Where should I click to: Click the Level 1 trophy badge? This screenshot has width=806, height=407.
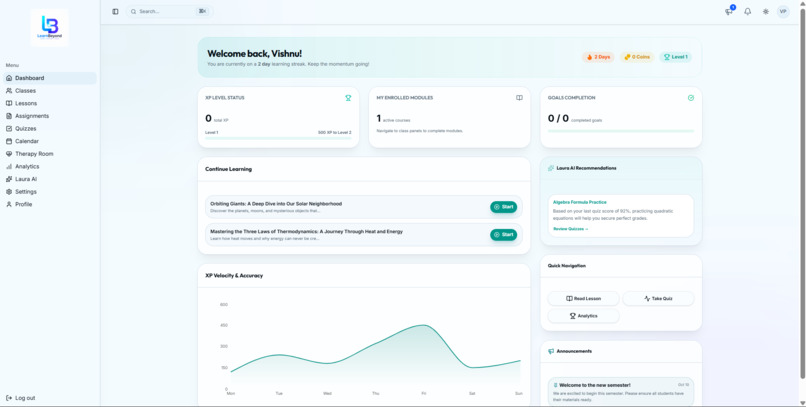point(675,57)
